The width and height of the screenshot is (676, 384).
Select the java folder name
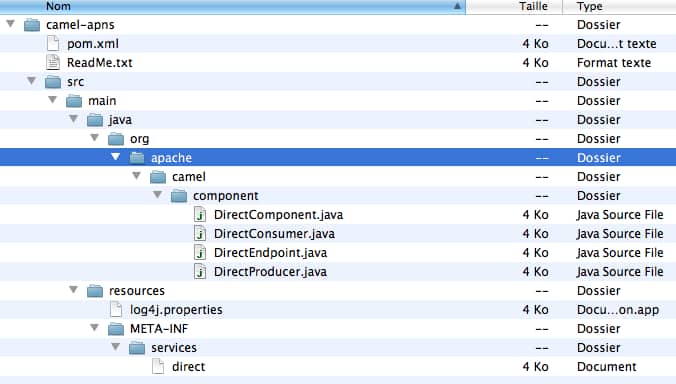(x=120, y=120)
